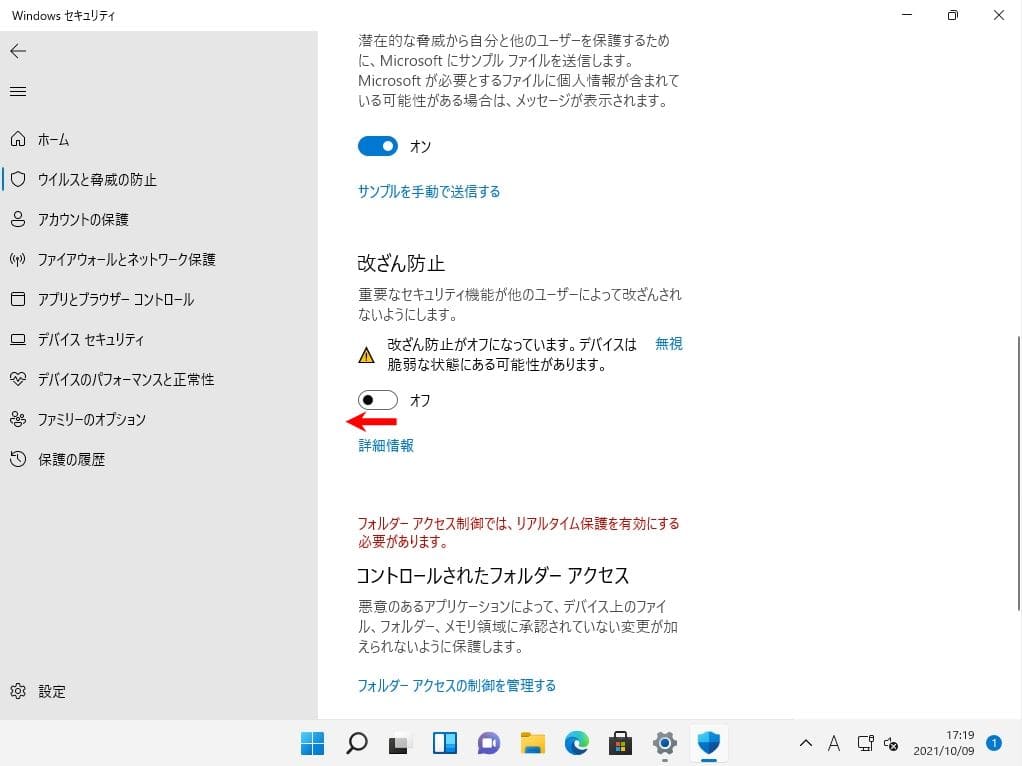Open Teams Chat from taskbar
Image resolution: width=1022 pixels, height=766 pixels.
(x=489, y=743)
